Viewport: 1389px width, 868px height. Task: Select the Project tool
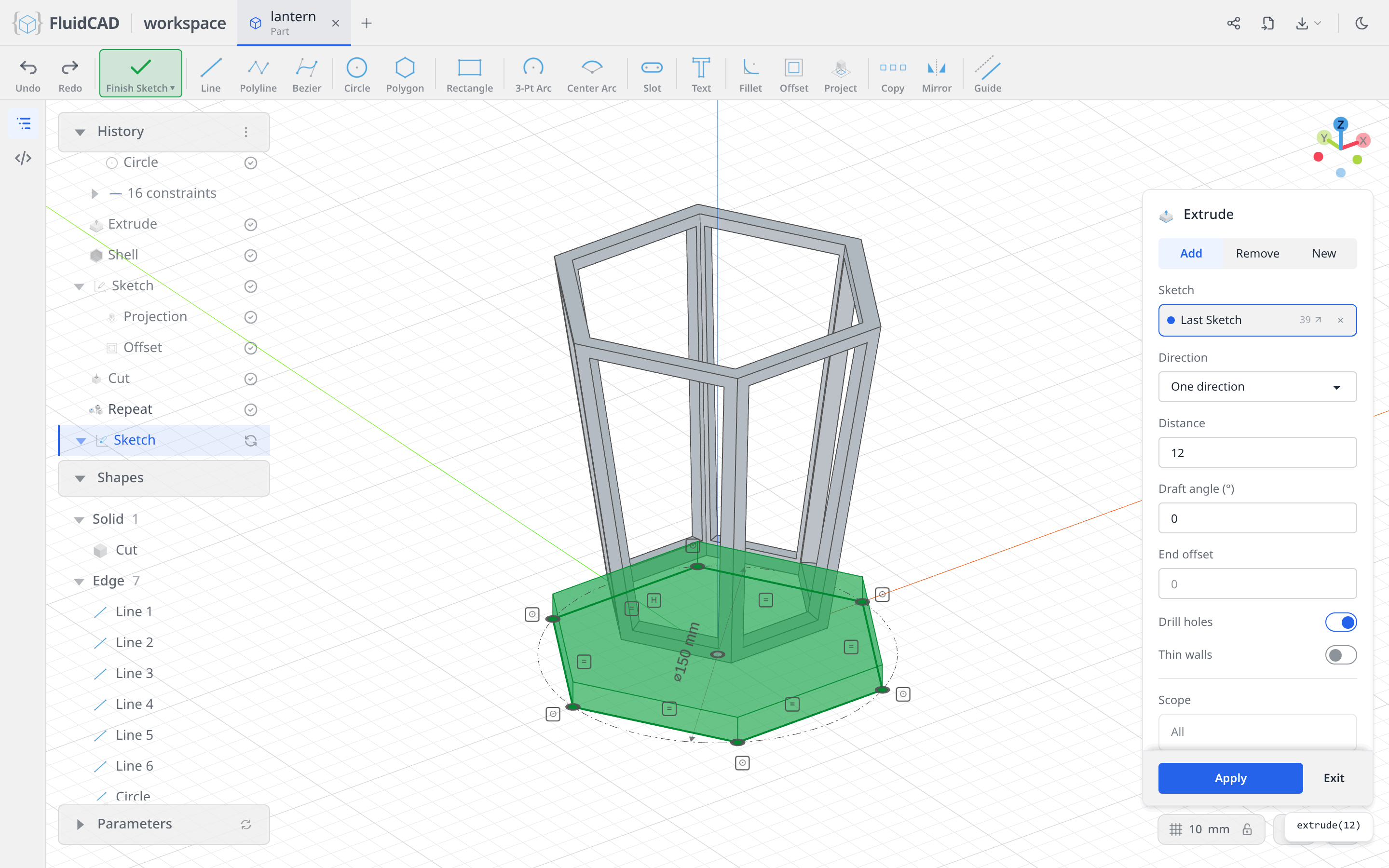(840, 75)
